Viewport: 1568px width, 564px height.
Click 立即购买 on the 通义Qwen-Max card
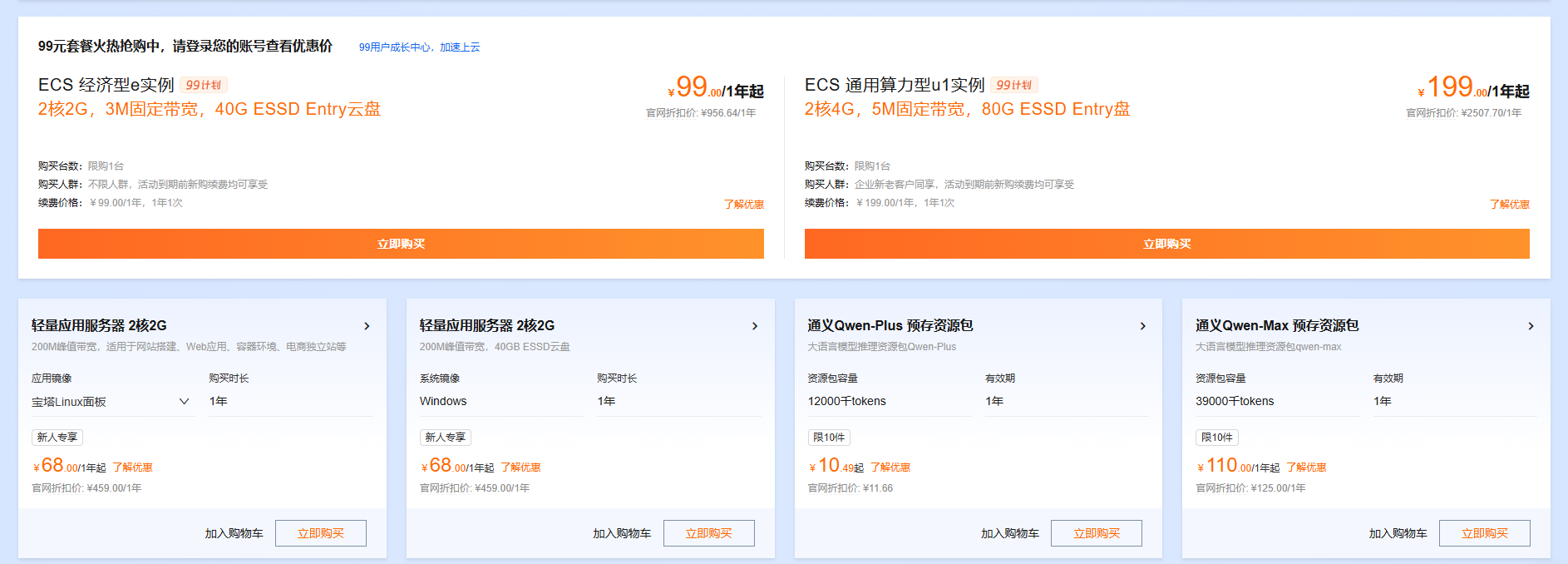point(1484,533)
